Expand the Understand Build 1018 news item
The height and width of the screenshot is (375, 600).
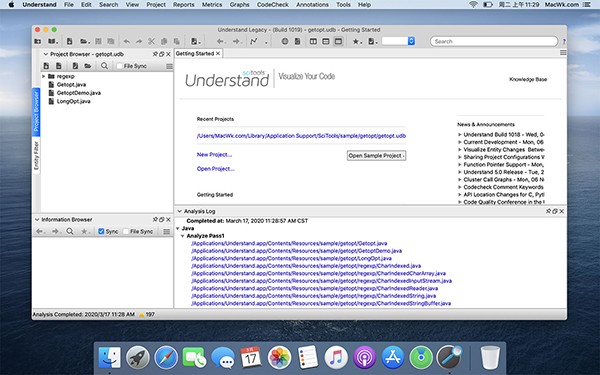[x=460, y=135]
